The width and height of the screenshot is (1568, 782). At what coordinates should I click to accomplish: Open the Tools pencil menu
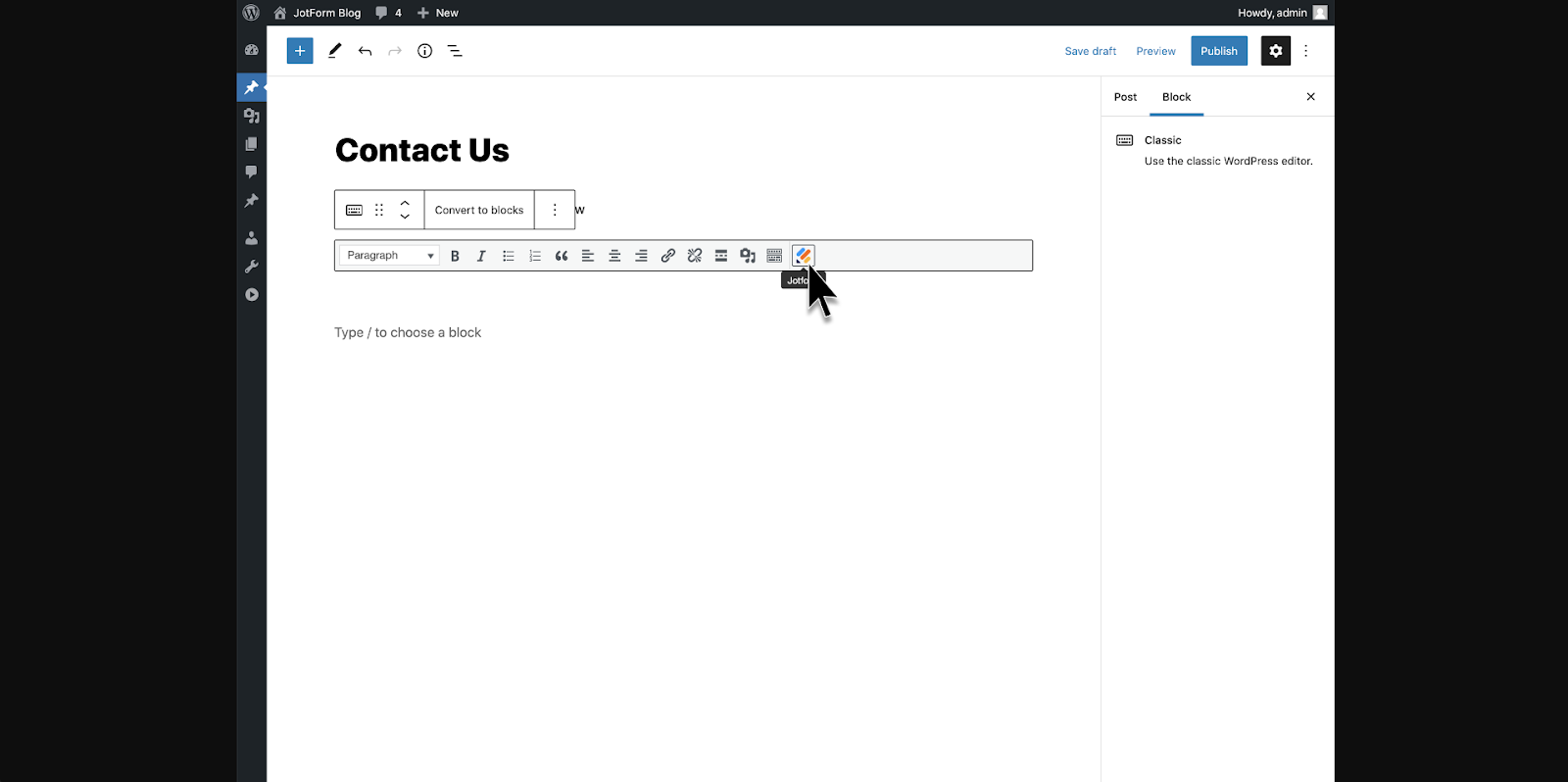click(334, 51)
